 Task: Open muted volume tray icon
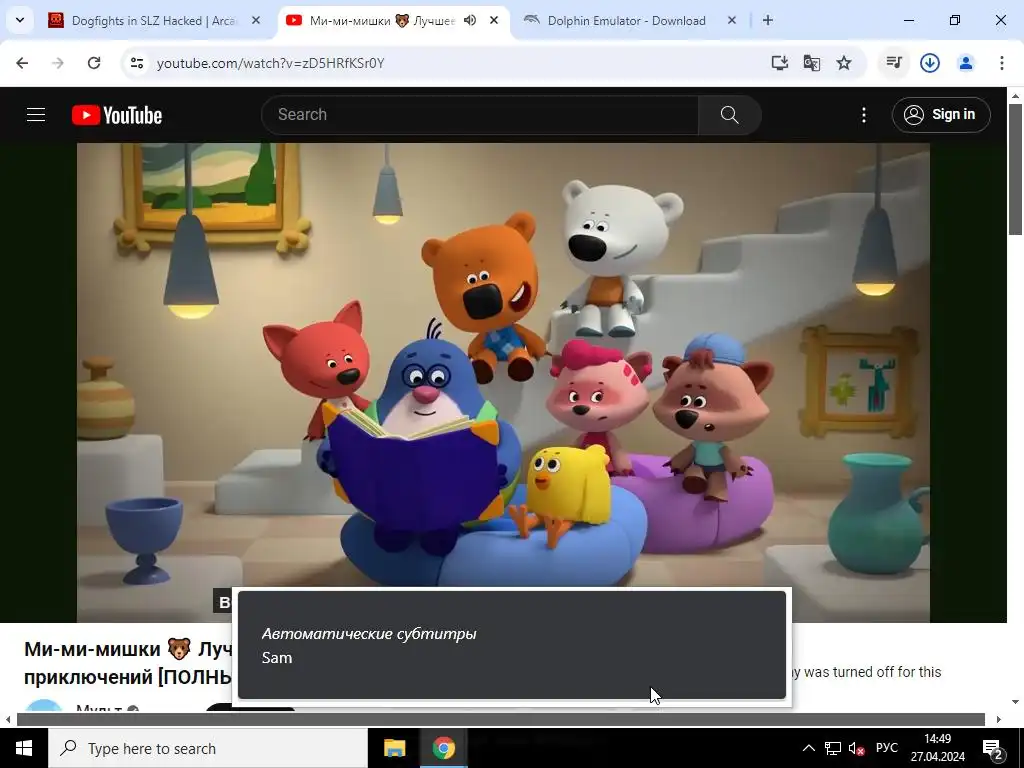point(856,748)
